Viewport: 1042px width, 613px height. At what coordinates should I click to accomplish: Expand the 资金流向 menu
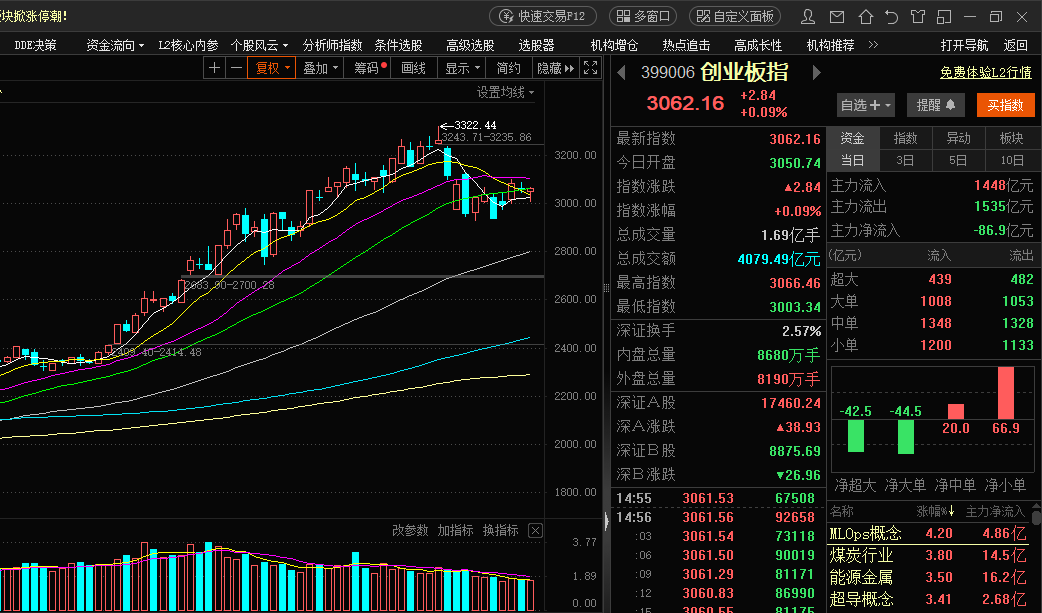click(115, 45)
